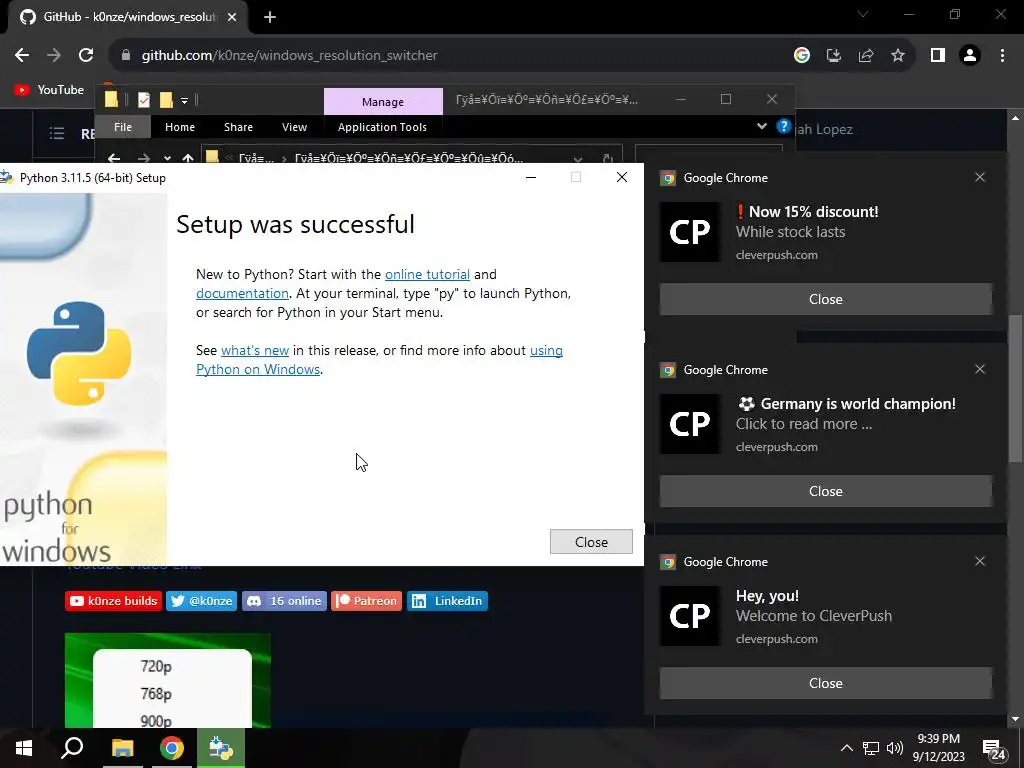Open the LinkedIn badge

coord(447,601)
